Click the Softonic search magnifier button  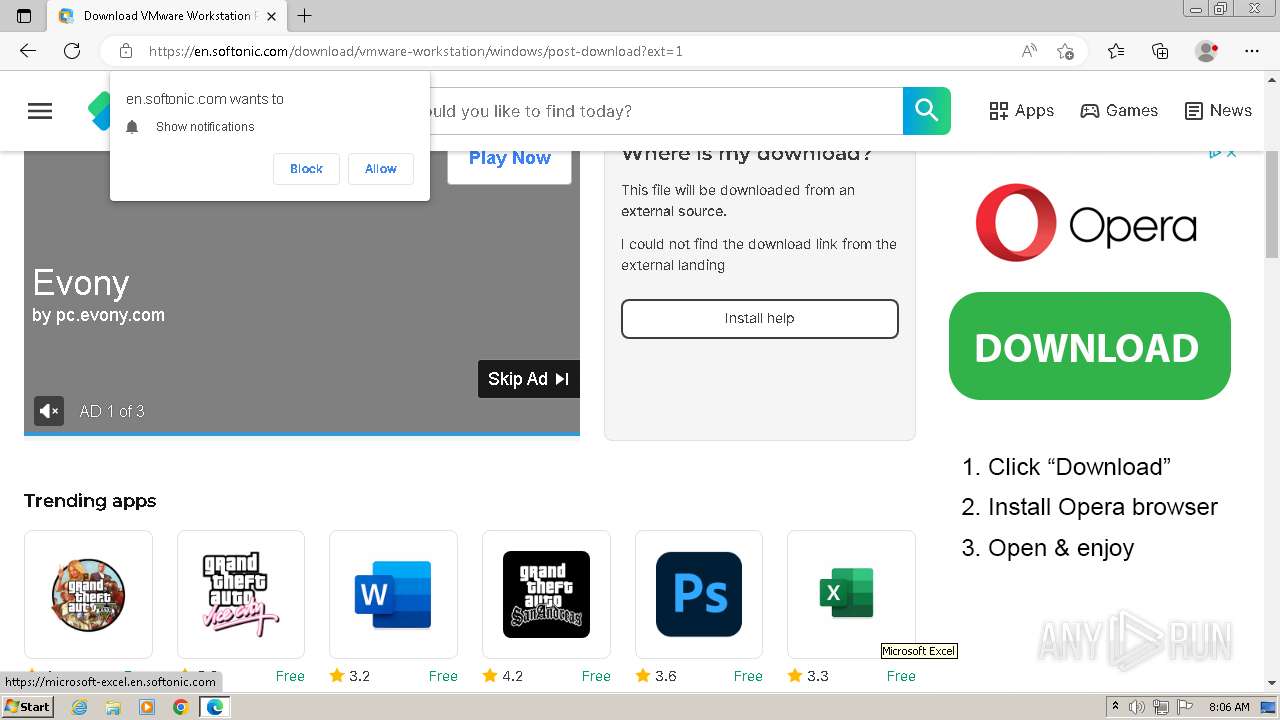[927, 111]
